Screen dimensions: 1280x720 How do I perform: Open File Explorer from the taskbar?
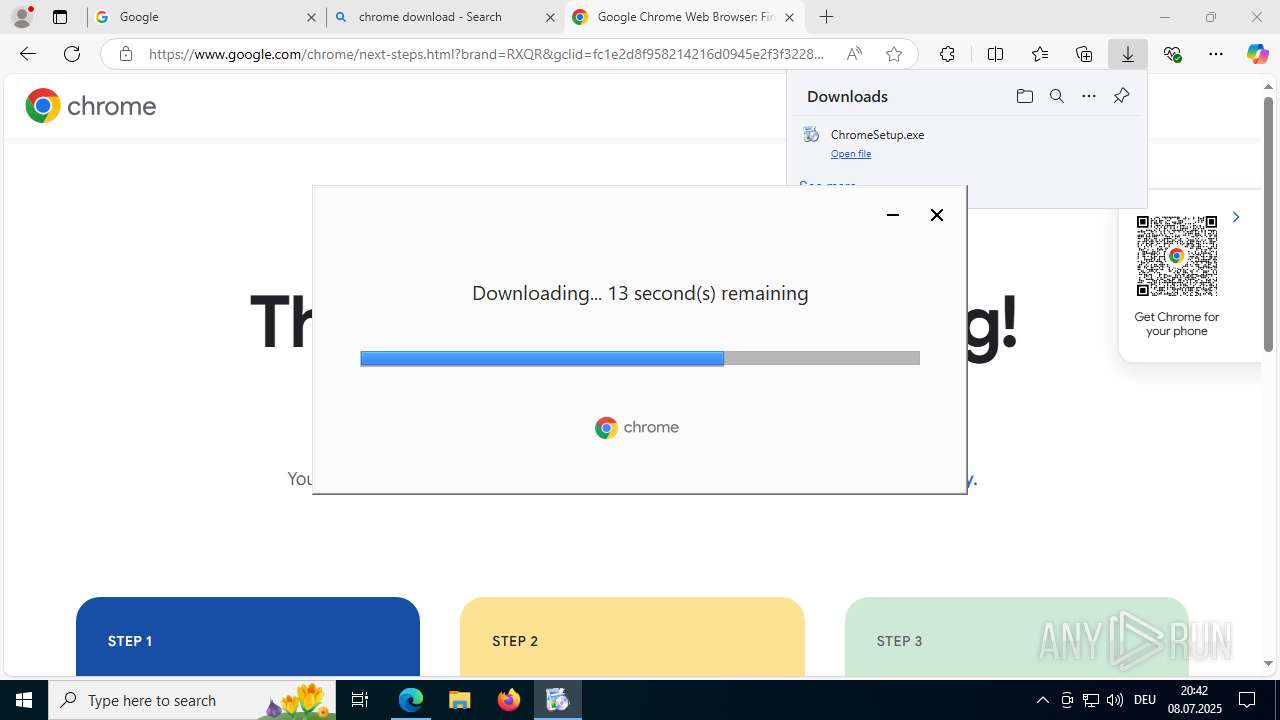click(459, 700)
